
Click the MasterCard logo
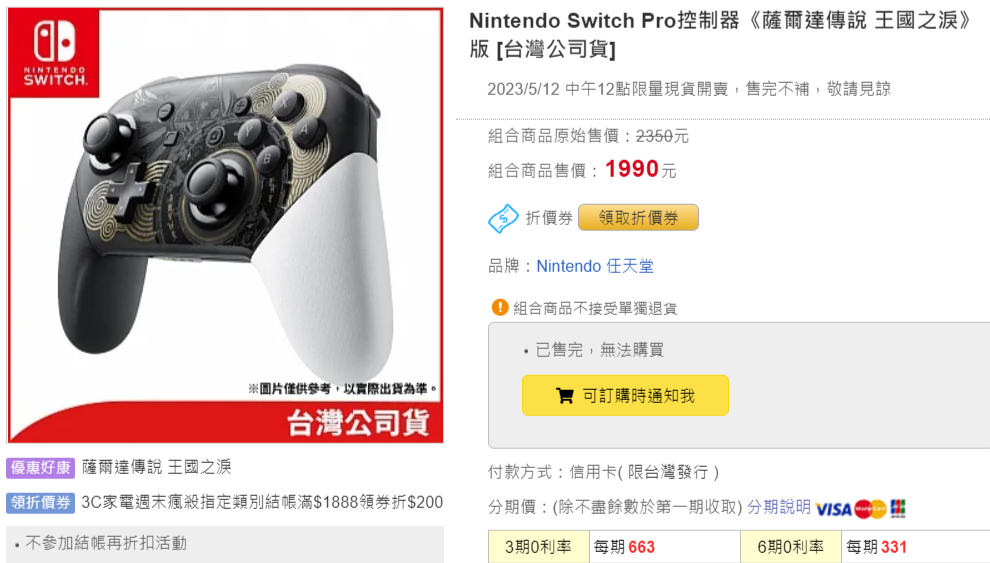(870, 509)
